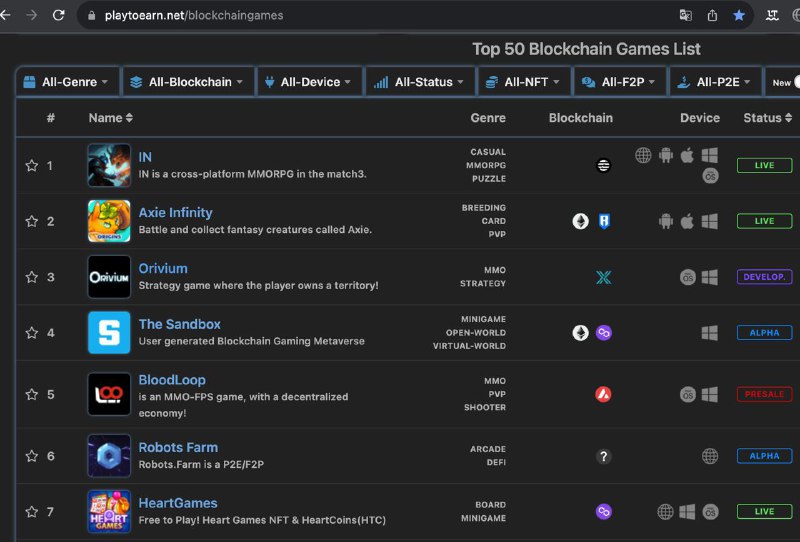This screenshot has width=800, height=542.
Task: Open the All-Genre filter dropdown
Action: [x=68, y=82]
